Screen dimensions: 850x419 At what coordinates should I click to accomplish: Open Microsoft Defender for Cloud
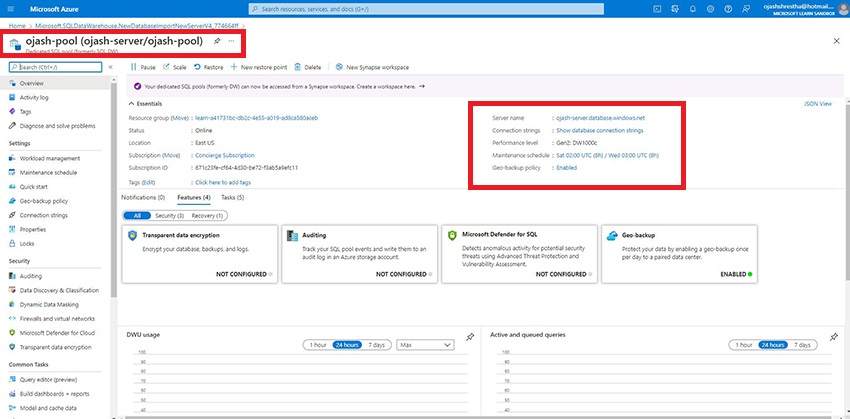55,333
